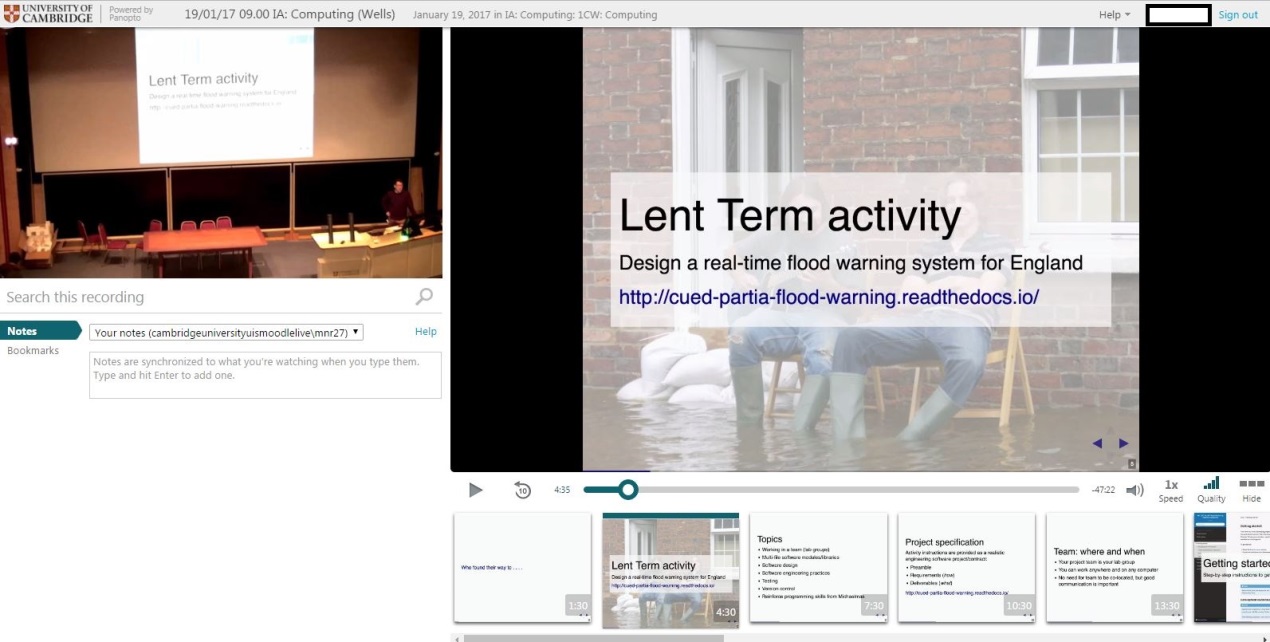The height and width of the screenshot is (642, 1270).
Task: Go to next slide arrow in video
Action: (x=1124, y=443)
